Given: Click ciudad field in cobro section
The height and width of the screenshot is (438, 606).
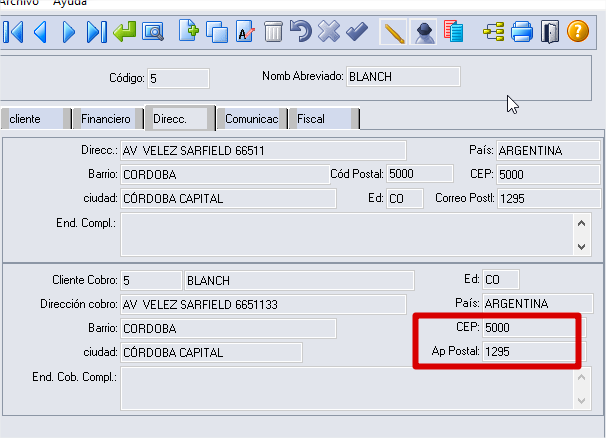Looking at the screenshot, I should tap(211, 352).
